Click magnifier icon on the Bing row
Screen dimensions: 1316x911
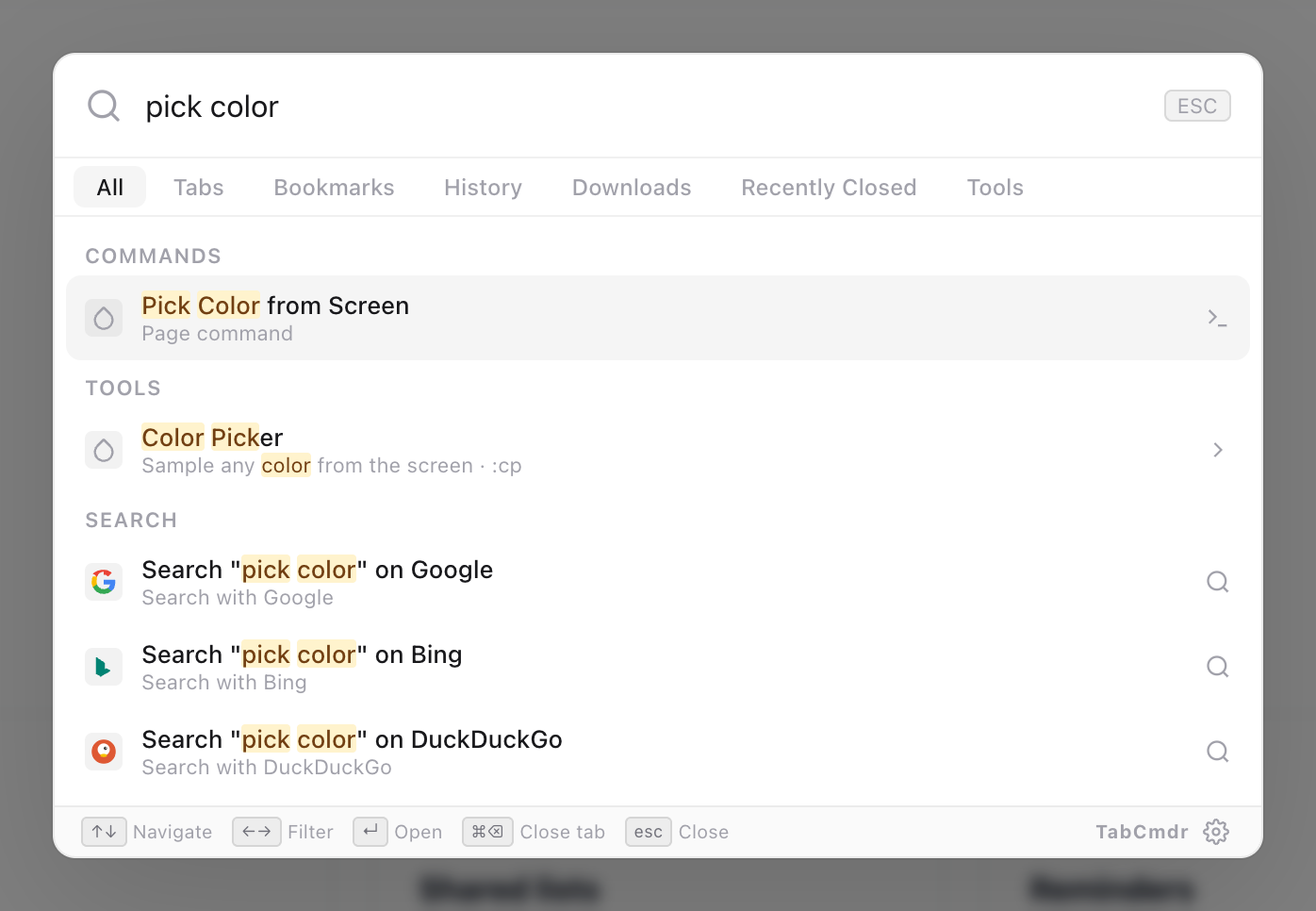pos(1217,667)
